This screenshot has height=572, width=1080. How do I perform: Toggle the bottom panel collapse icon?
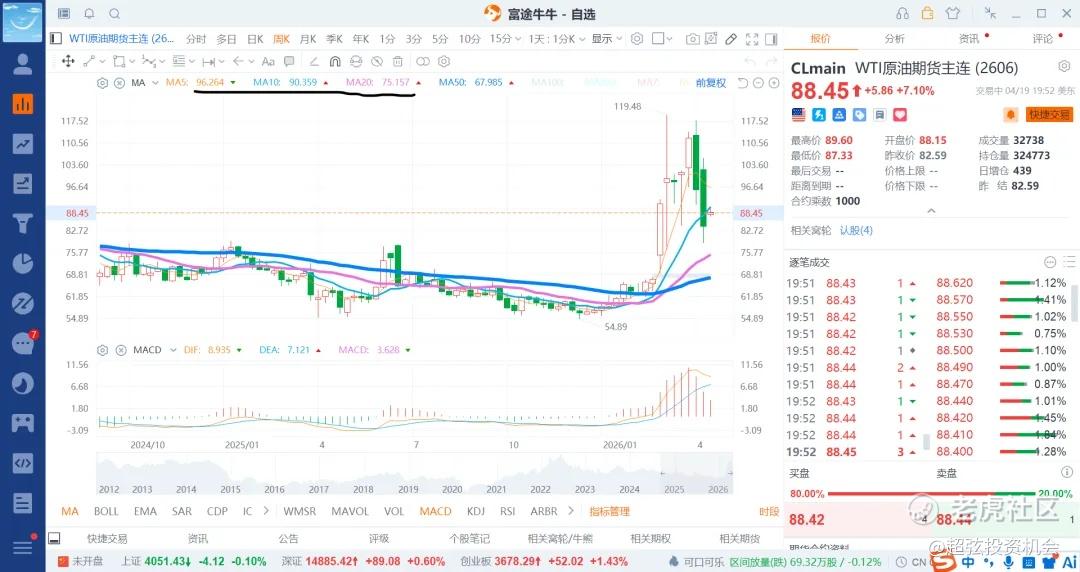54,538
